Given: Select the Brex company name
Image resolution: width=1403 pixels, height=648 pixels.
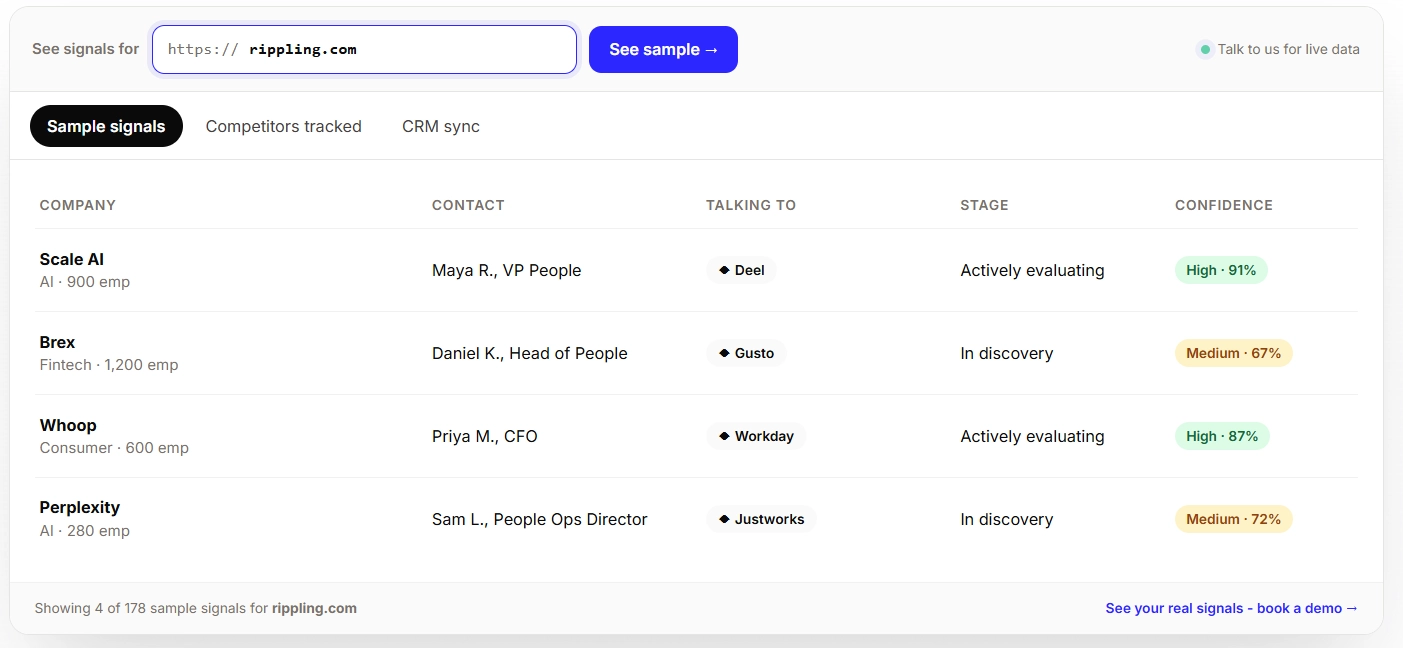Looking at the screenshot, I should click(x=57, y=342).
